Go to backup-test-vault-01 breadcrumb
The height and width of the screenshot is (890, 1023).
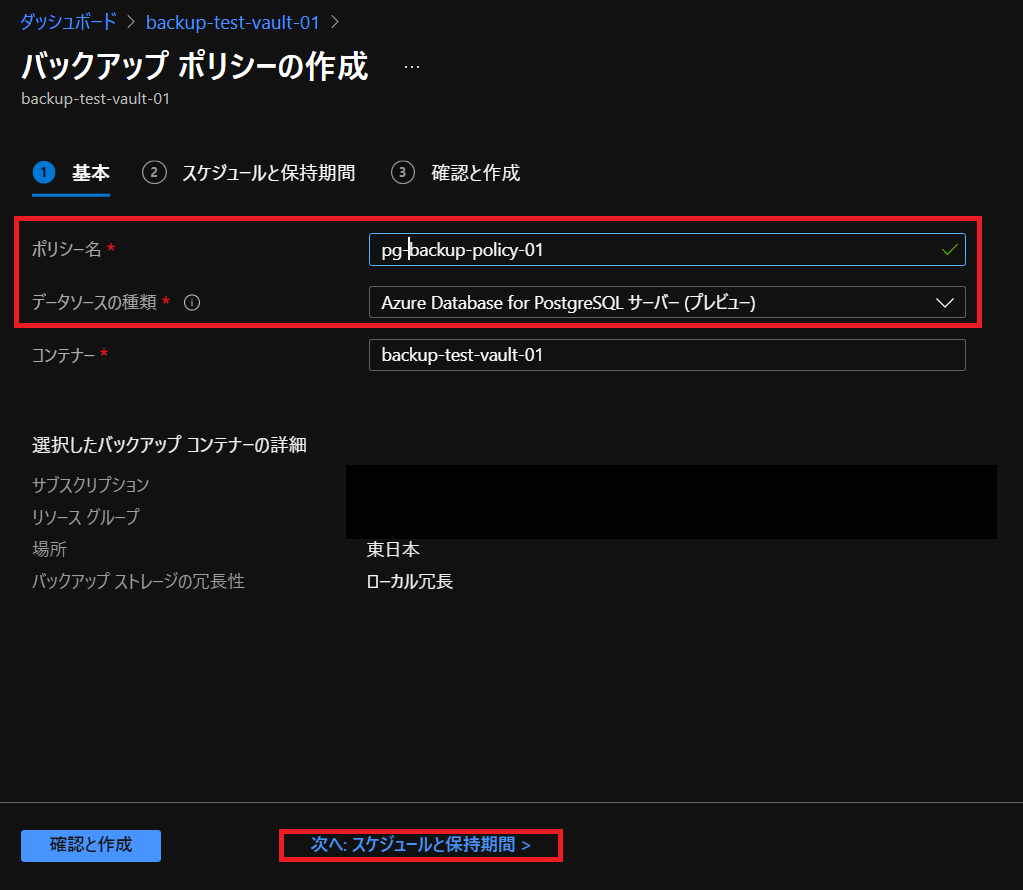[x=232, y=22]
